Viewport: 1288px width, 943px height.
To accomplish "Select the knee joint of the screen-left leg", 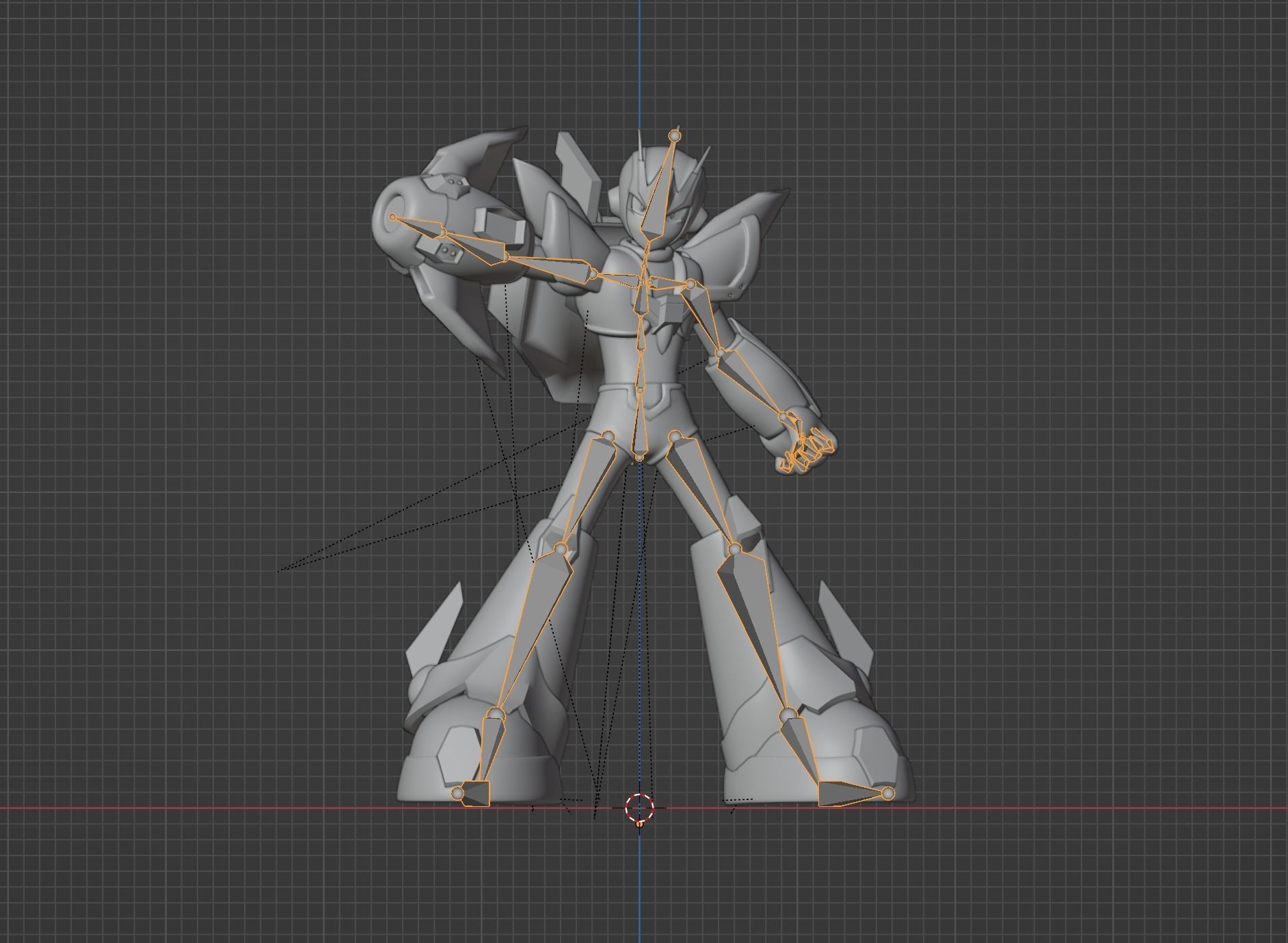I will pyautogui.click(x=561, y=548).
